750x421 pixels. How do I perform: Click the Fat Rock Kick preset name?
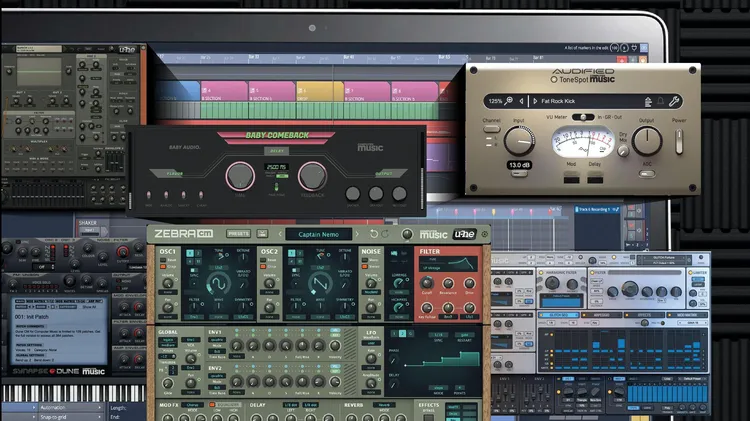[558, 101]
